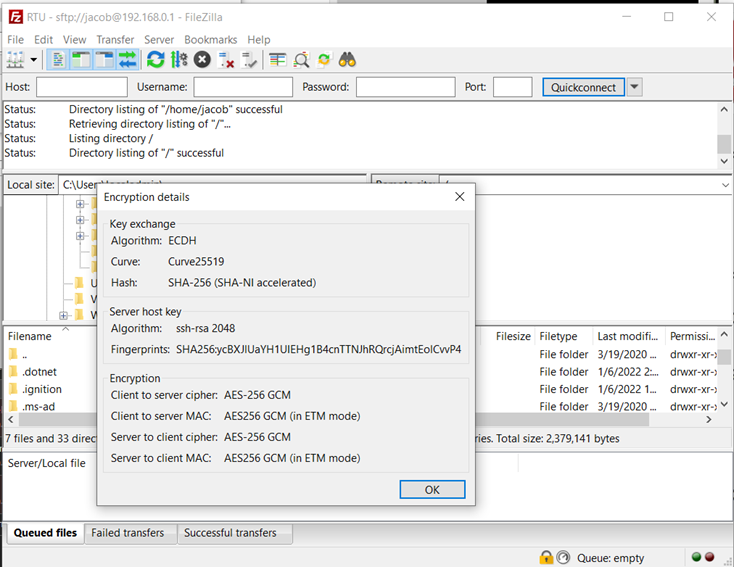
Task: Toggle synchronized browsing icon
Action: pyautogui.click(x=324, y=60)
